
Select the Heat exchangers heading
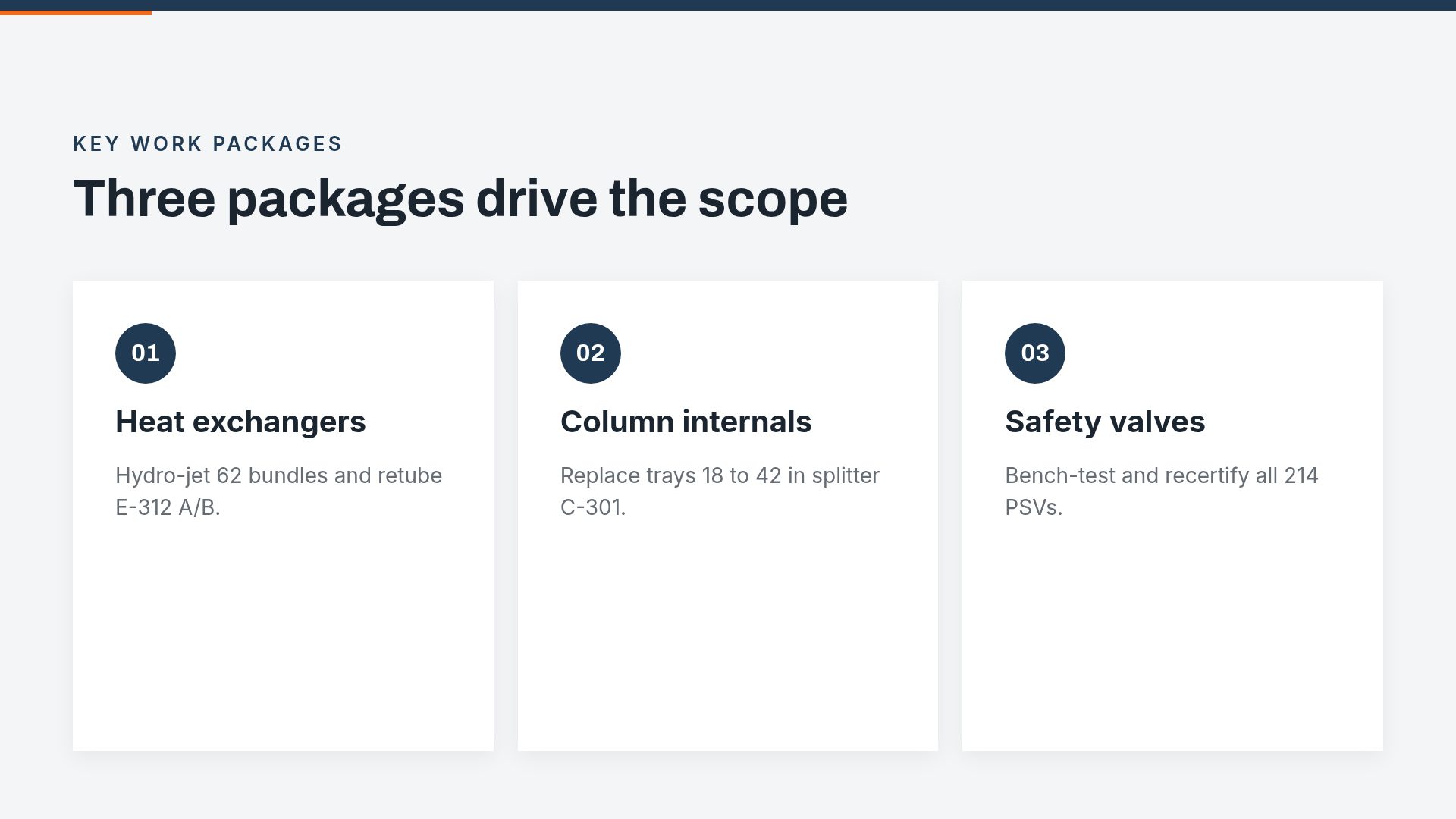coord(240,422)
